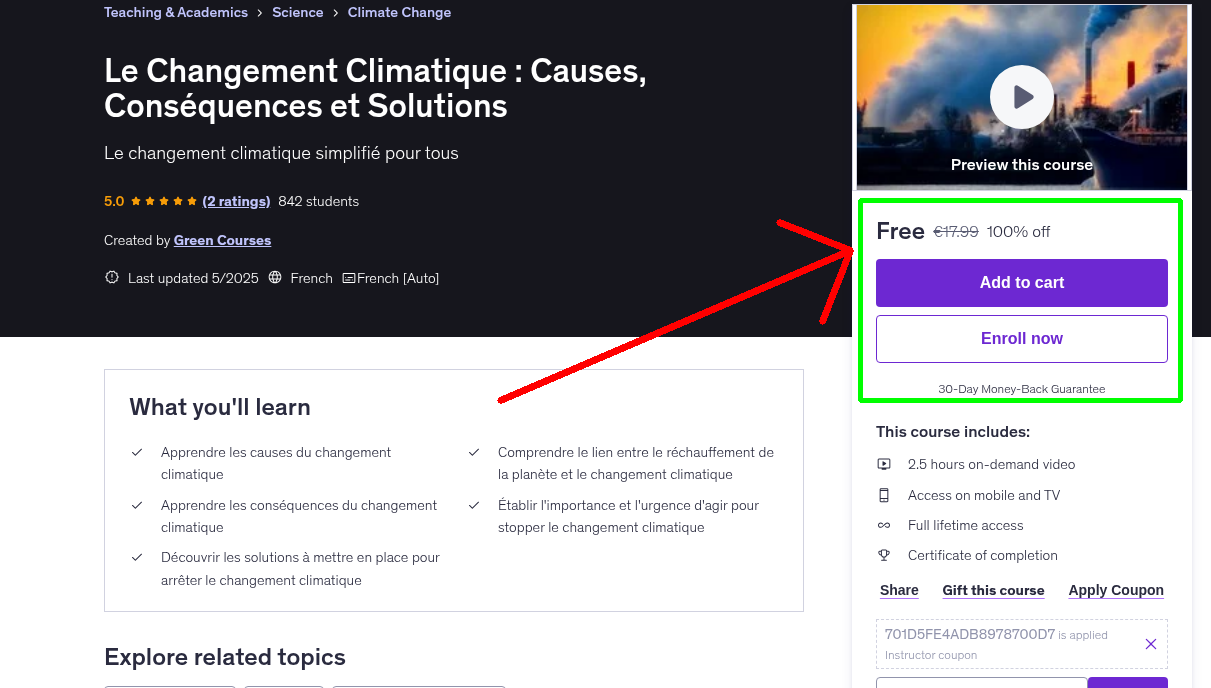Click the clock icon beside Last updated
The height and width of the screenshot is (688, 1211).
point(111,278)
